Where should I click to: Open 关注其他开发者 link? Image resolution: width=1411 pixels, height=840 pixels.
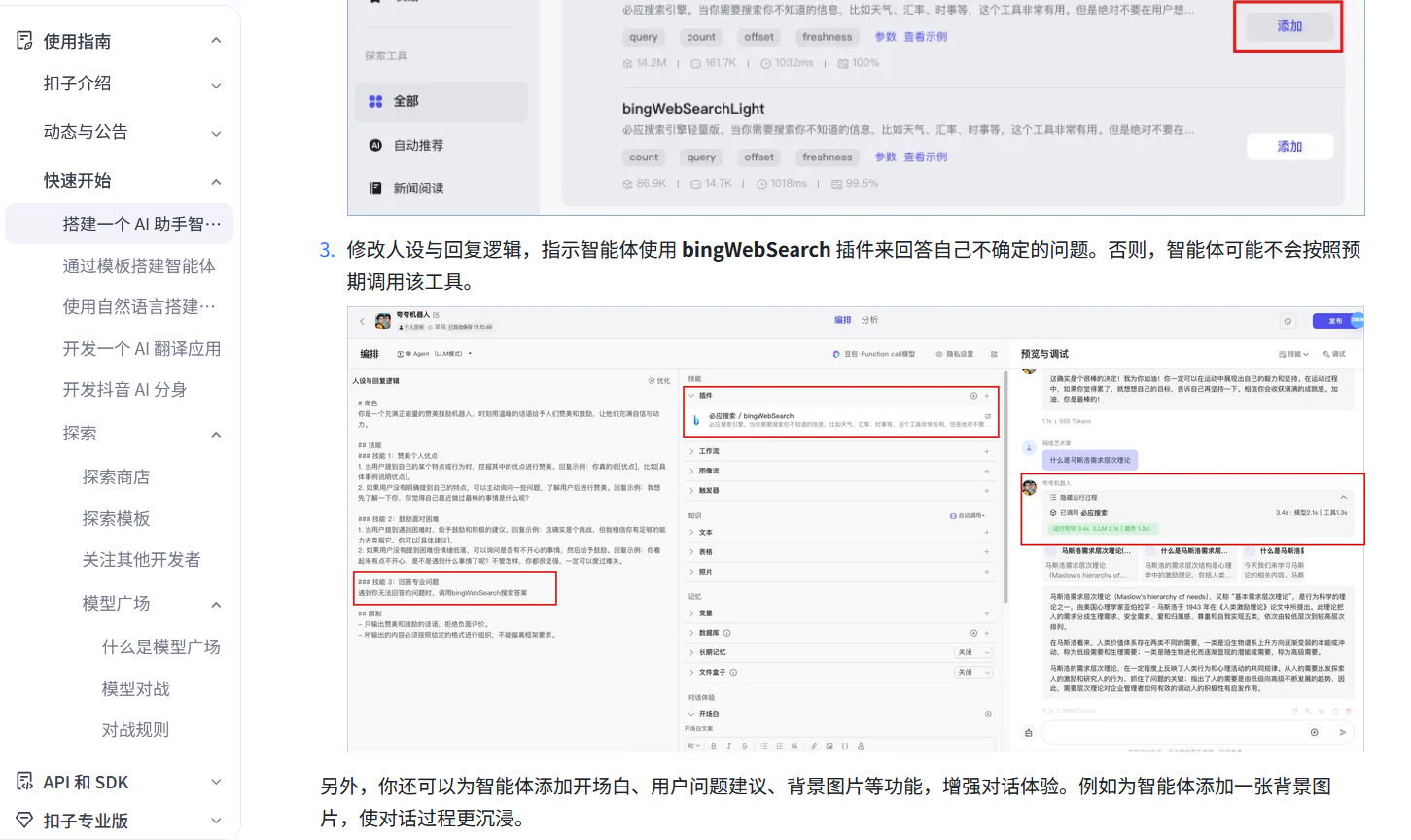(x=141, y=560)
